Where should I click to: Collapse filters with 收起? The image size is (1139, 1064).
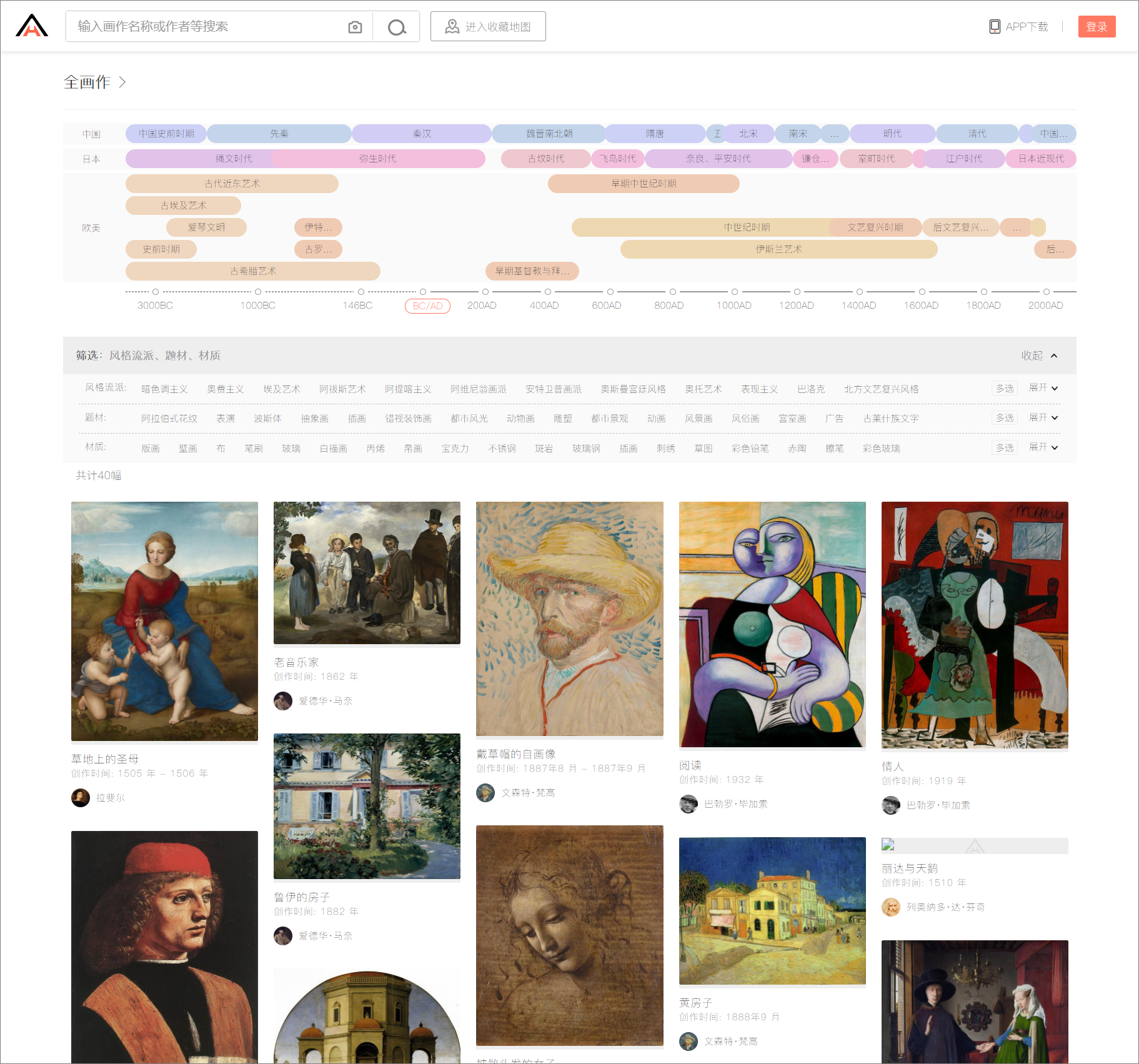point(1039,355)
